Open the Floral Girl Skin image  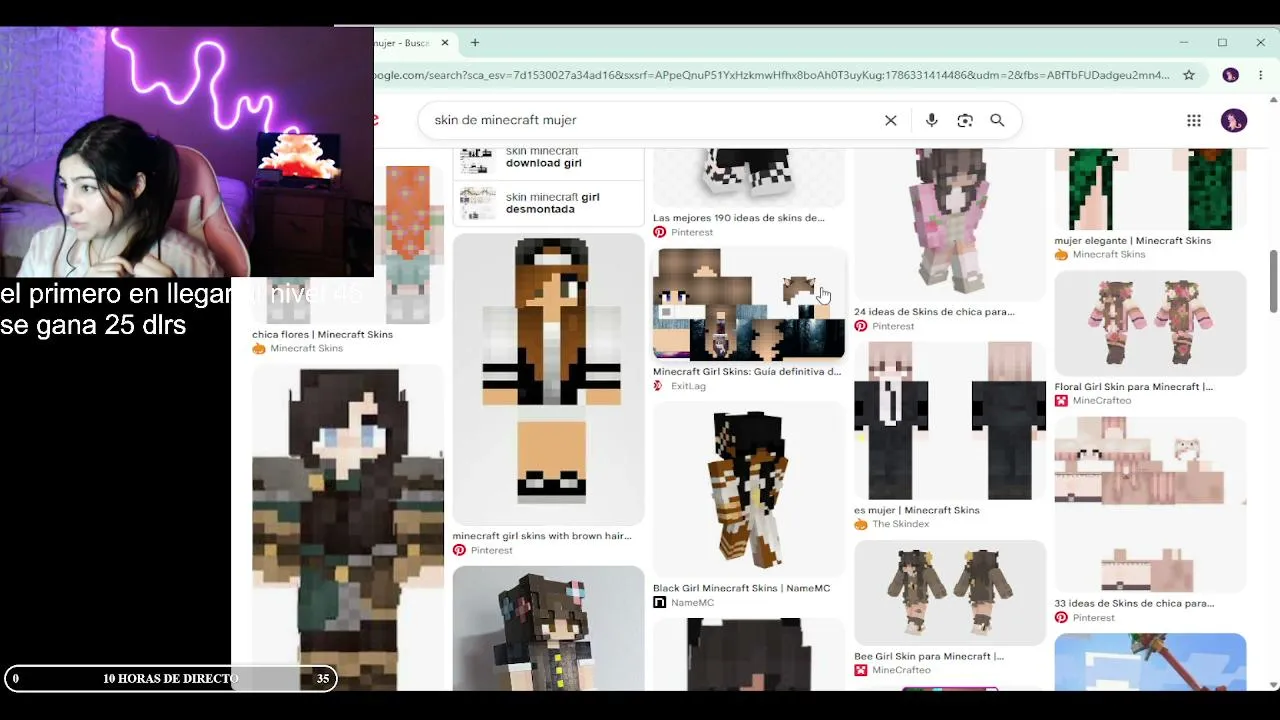pyautogui.click(x=1151, y=323)
